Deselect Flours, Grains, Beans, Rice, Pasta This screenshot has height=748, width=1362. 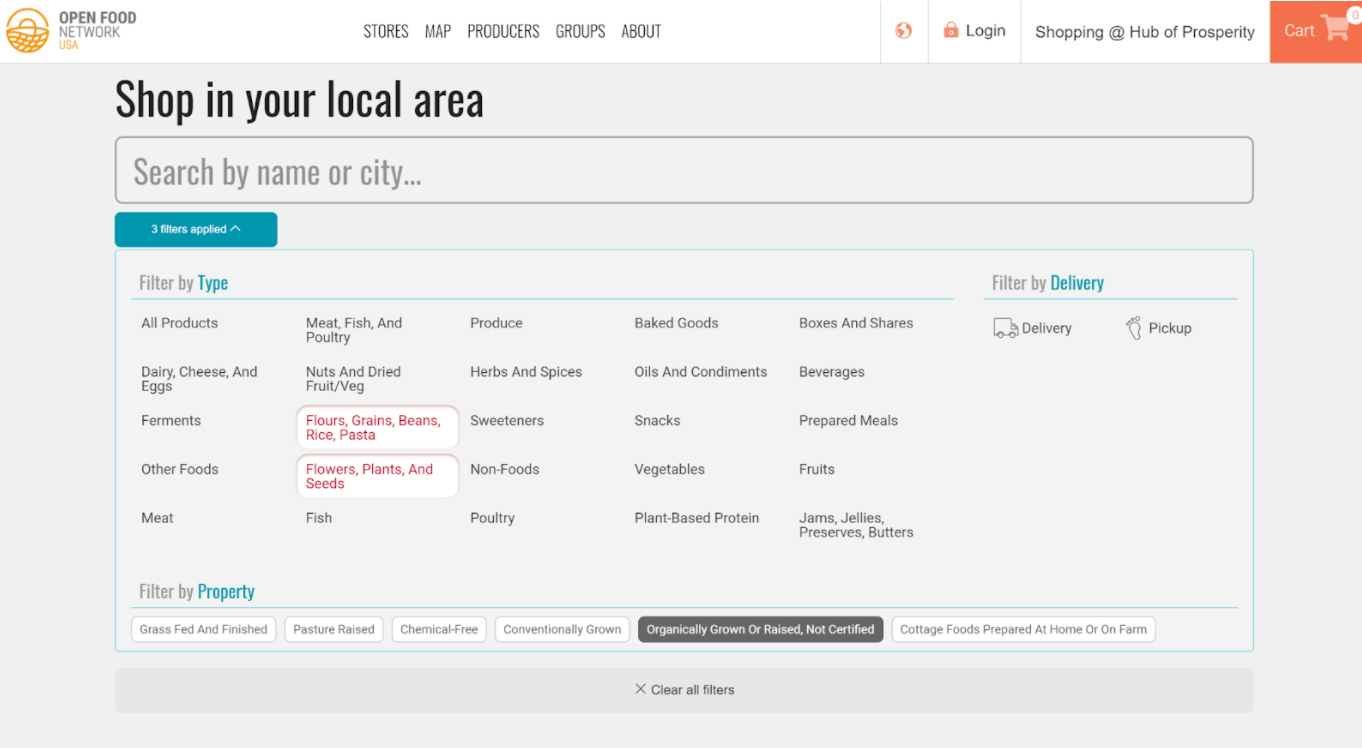click(377, 428)
